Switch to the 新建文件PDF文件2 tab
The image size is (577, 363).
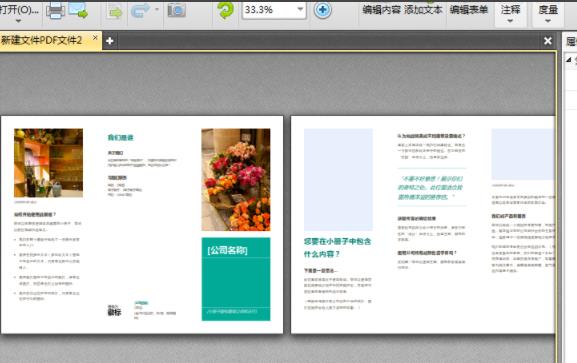[41, 40]
